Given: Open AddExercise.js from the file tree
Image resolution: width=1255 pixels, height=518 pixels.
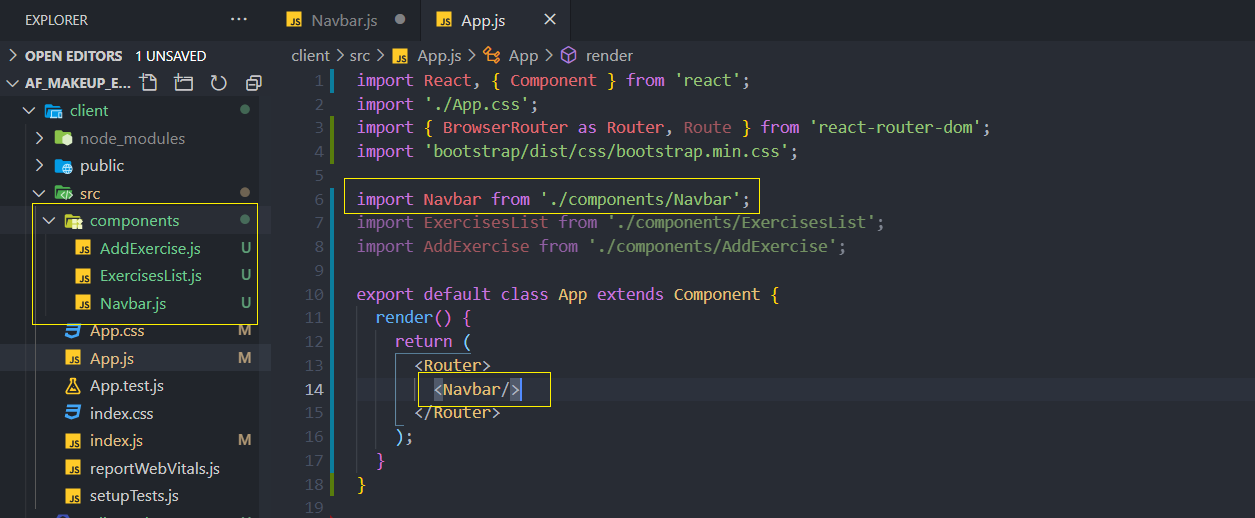Looking at the screenshot, I should point(150,248).
